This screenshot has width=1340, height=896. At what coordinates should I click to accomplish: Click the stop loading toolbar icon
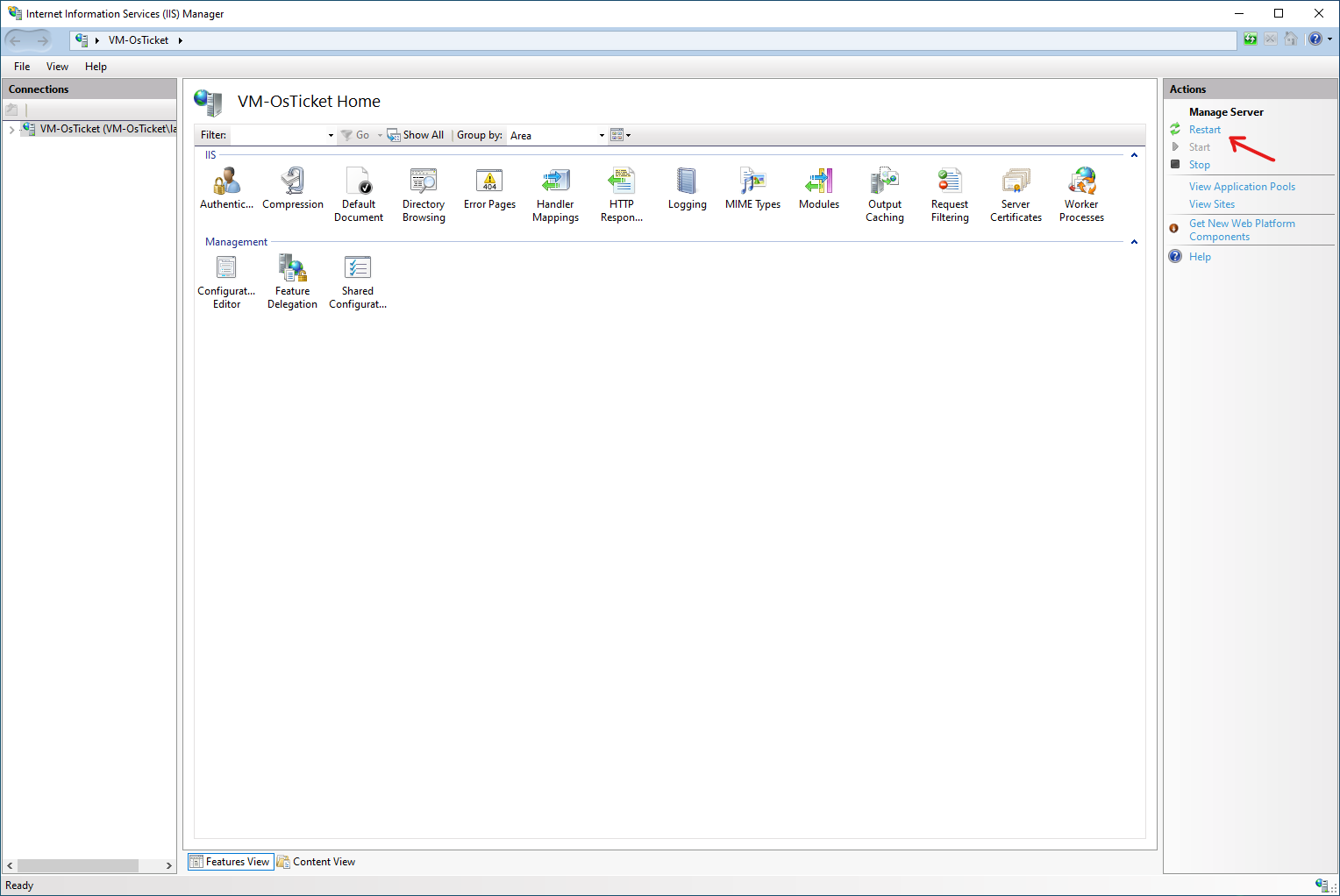1270,39
